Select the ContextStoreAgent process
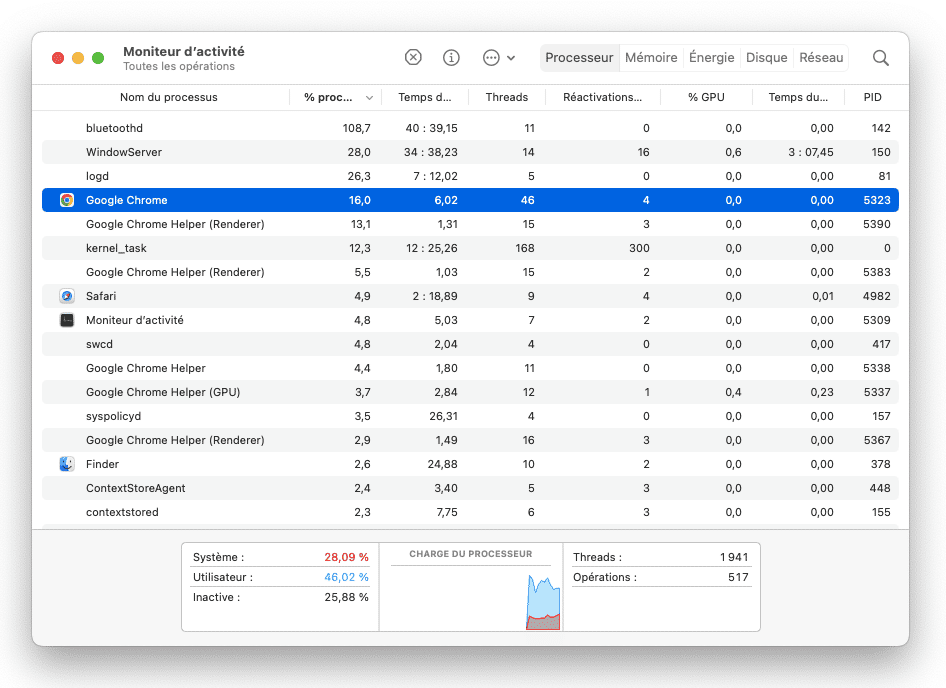Screen dimensions: 946x688 [x=470, y=488]
